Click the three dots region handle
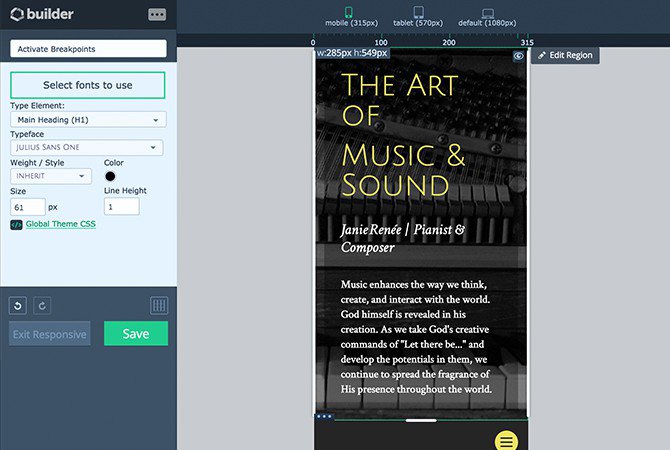 324,416
